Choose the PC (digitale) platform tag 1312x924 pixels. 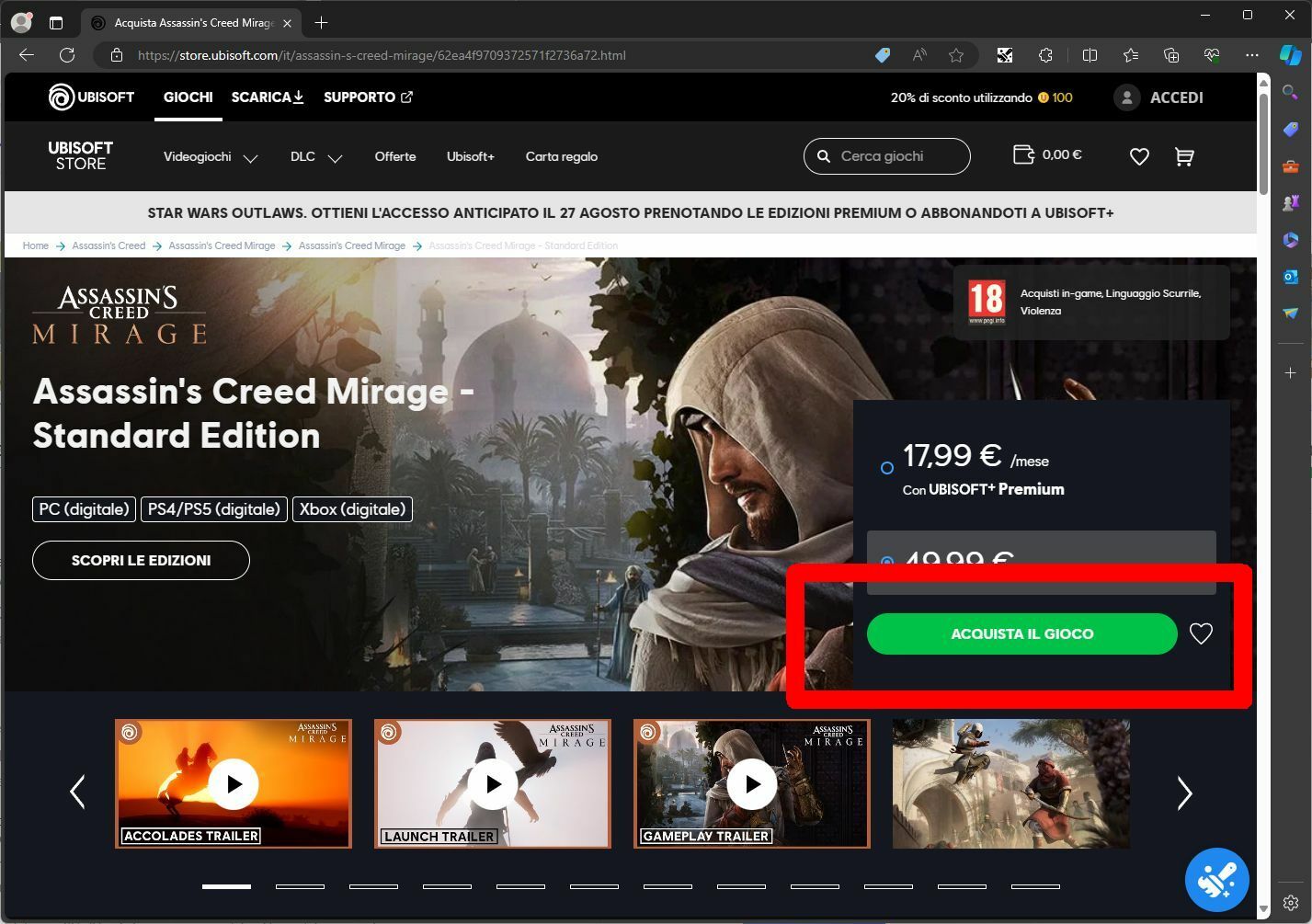pos(84,509)
